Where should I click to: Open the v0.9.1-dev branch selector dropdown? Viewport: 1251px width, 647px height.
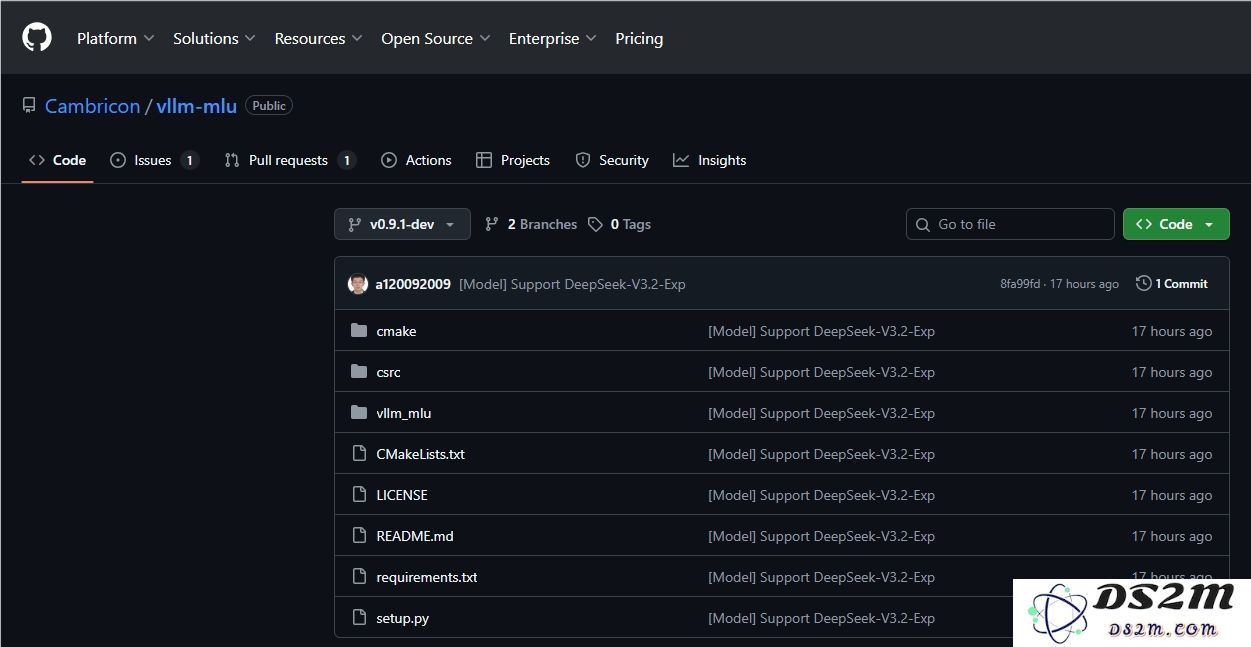[401, 224]
